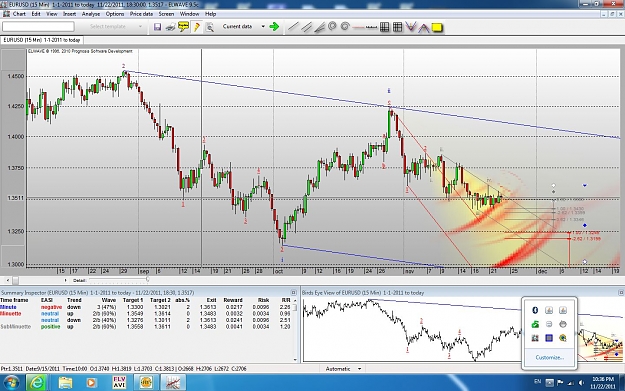The width and height of the screenshot is (625, 391).
Task: Click the Minute time frame row
Action: [146, 307]
